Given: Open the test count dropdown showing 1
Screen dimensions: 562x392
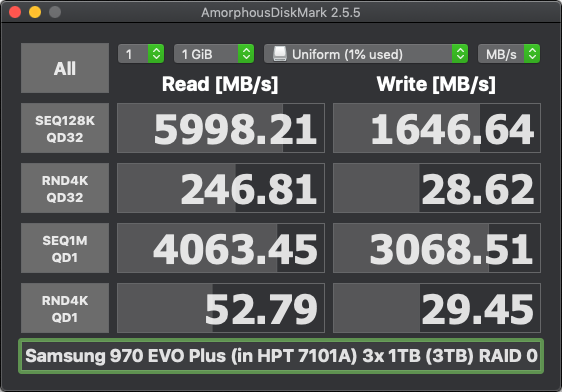Looking at the screenshot, I should coord(141,54).
